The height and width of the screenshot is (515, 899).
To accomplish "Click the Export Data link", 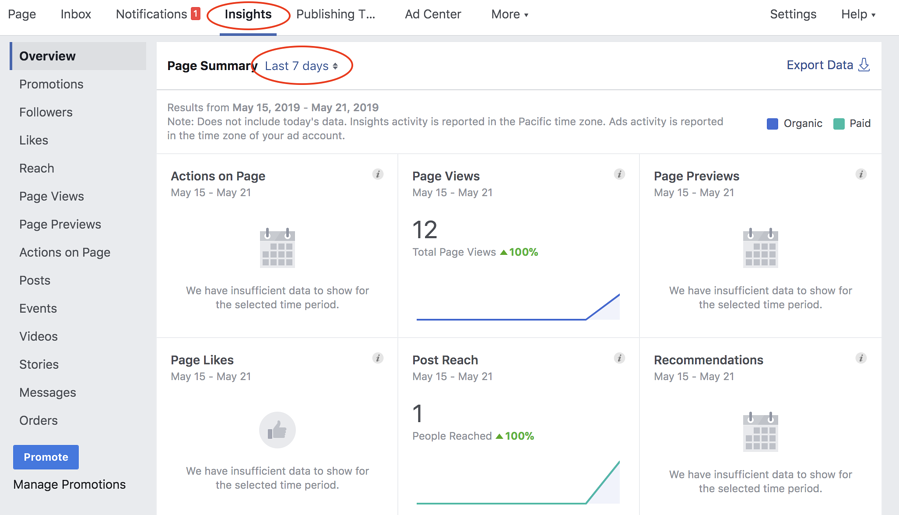I will point(827,65).
